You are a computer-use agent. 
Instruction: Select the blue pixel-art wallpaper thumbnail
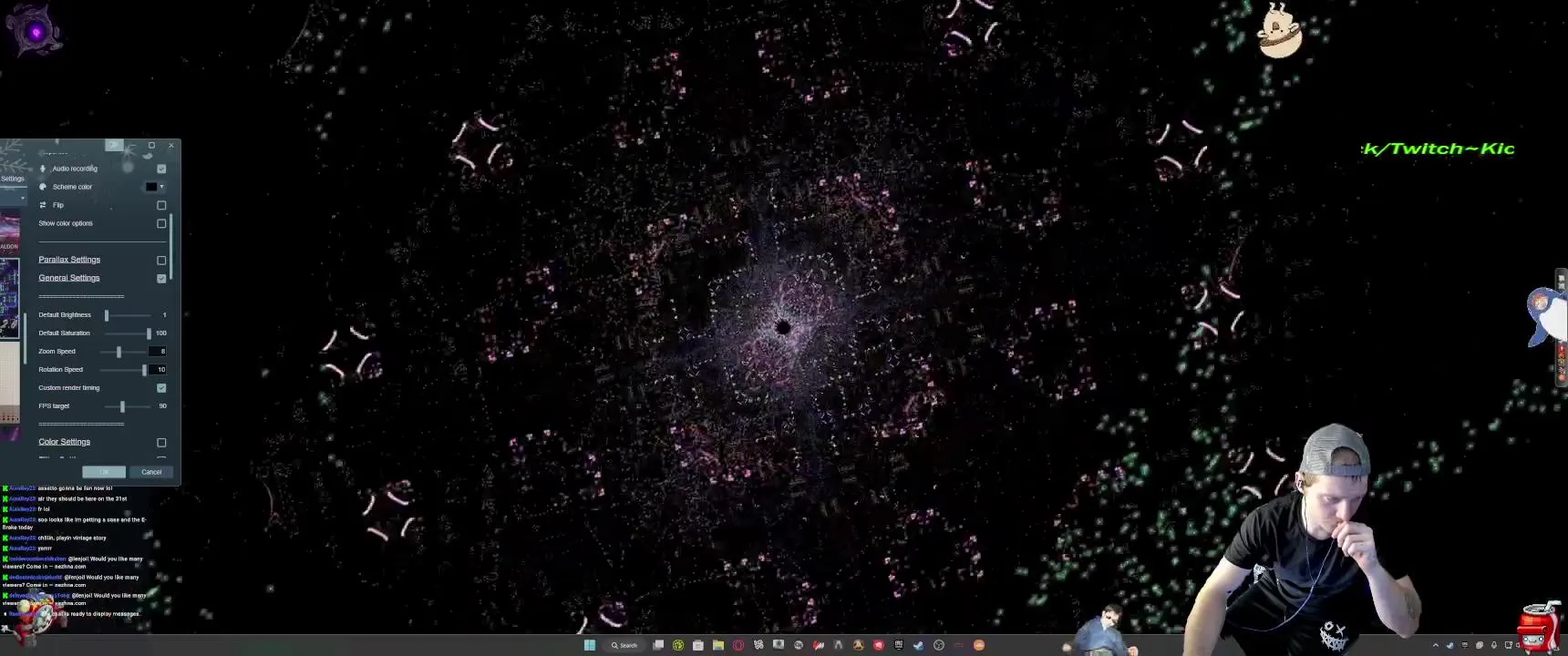pos(9,298)
